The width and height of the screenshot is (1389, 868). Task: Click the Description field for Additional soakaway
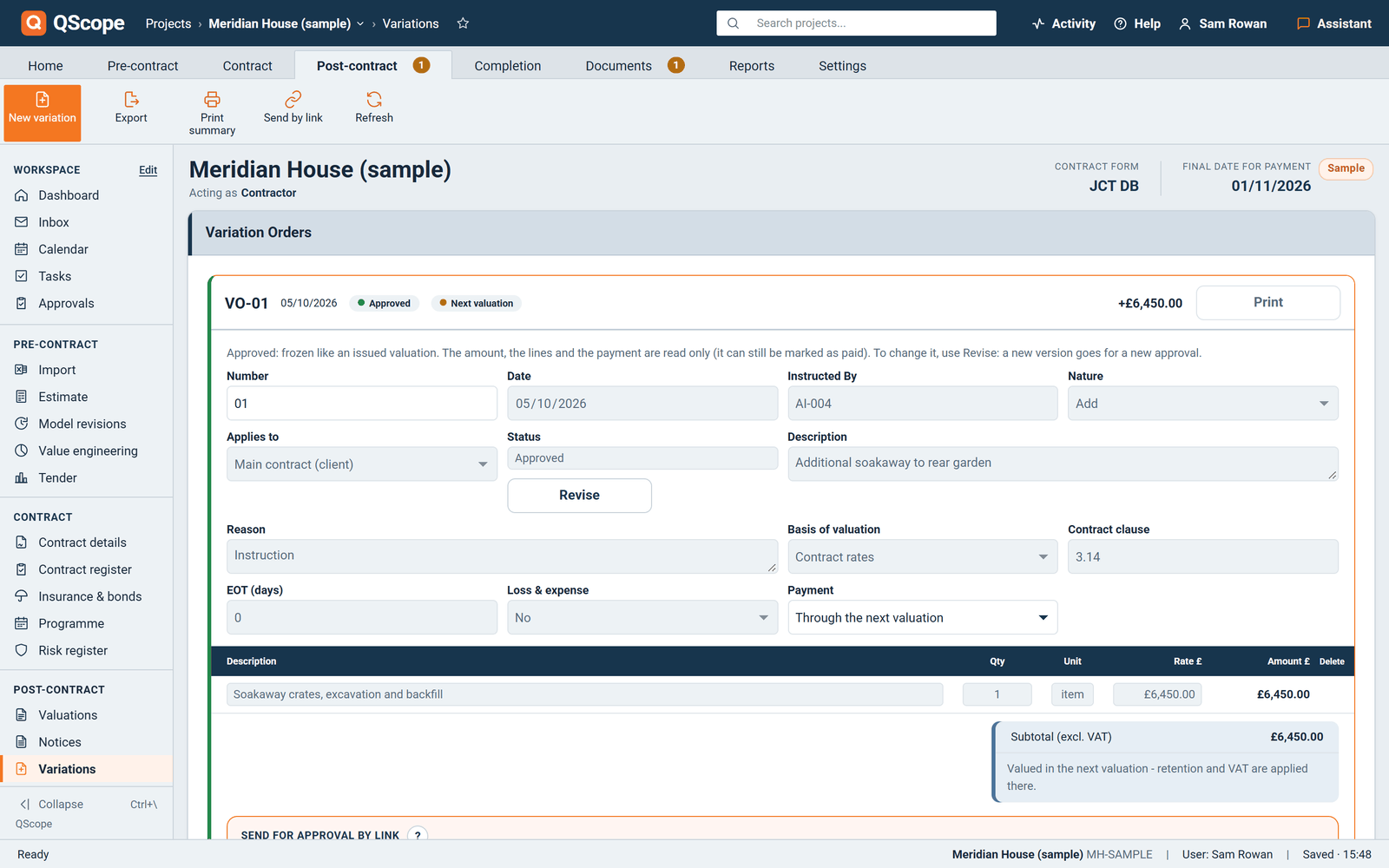point(1063,464)
